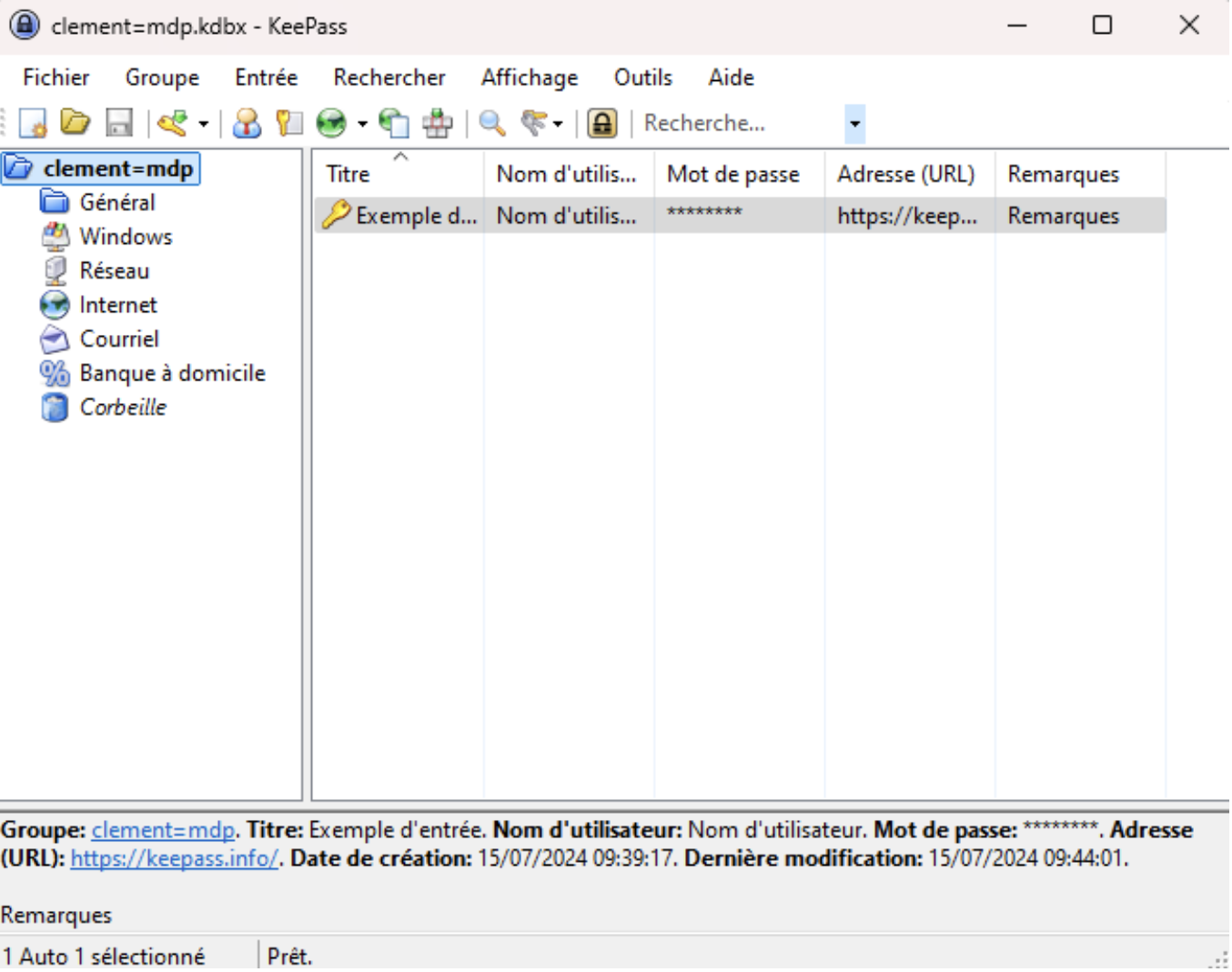Image resolution: width=1232 pixels, height=972 pixels.
Task: Click the Add entry key icon
Action: 173,123
